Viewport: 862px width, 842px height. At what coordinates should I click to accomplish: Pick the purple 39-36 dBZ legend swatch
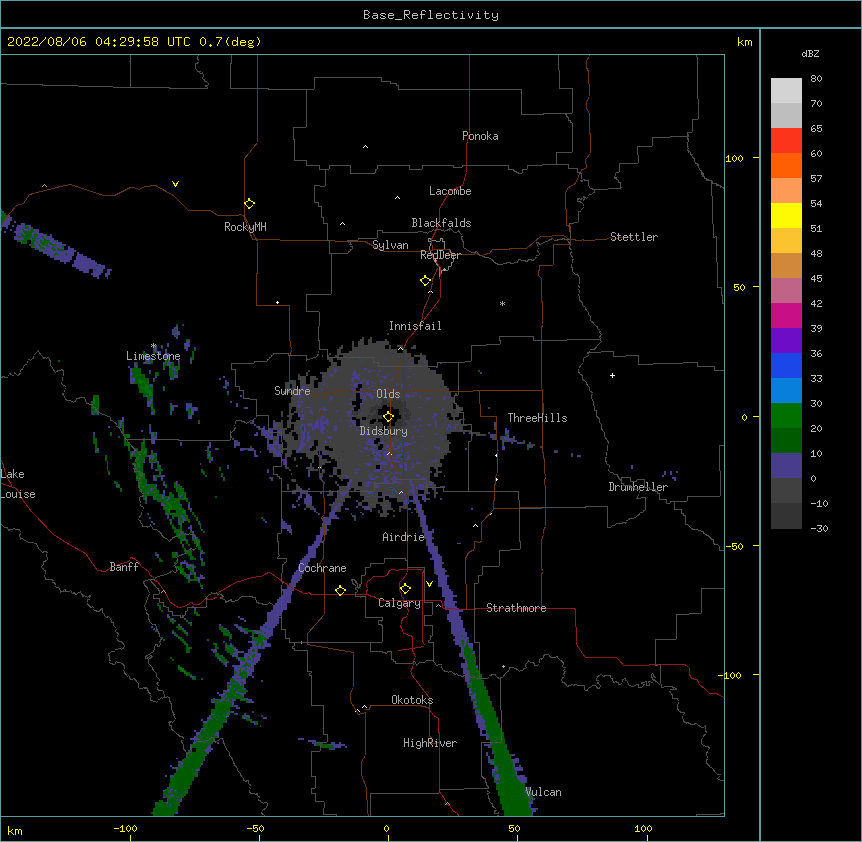[x=786, y=341]
